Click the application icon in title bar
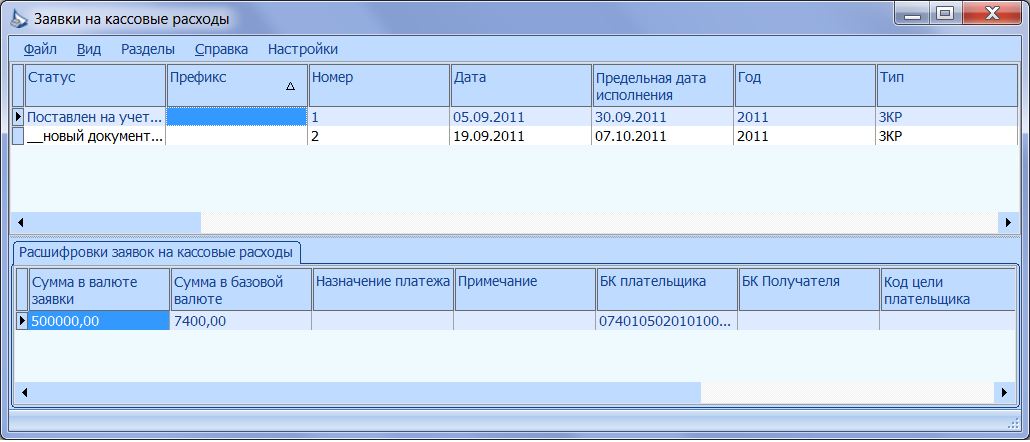Viewport: 1030px width, 442px height. click(x=20, y=18)
